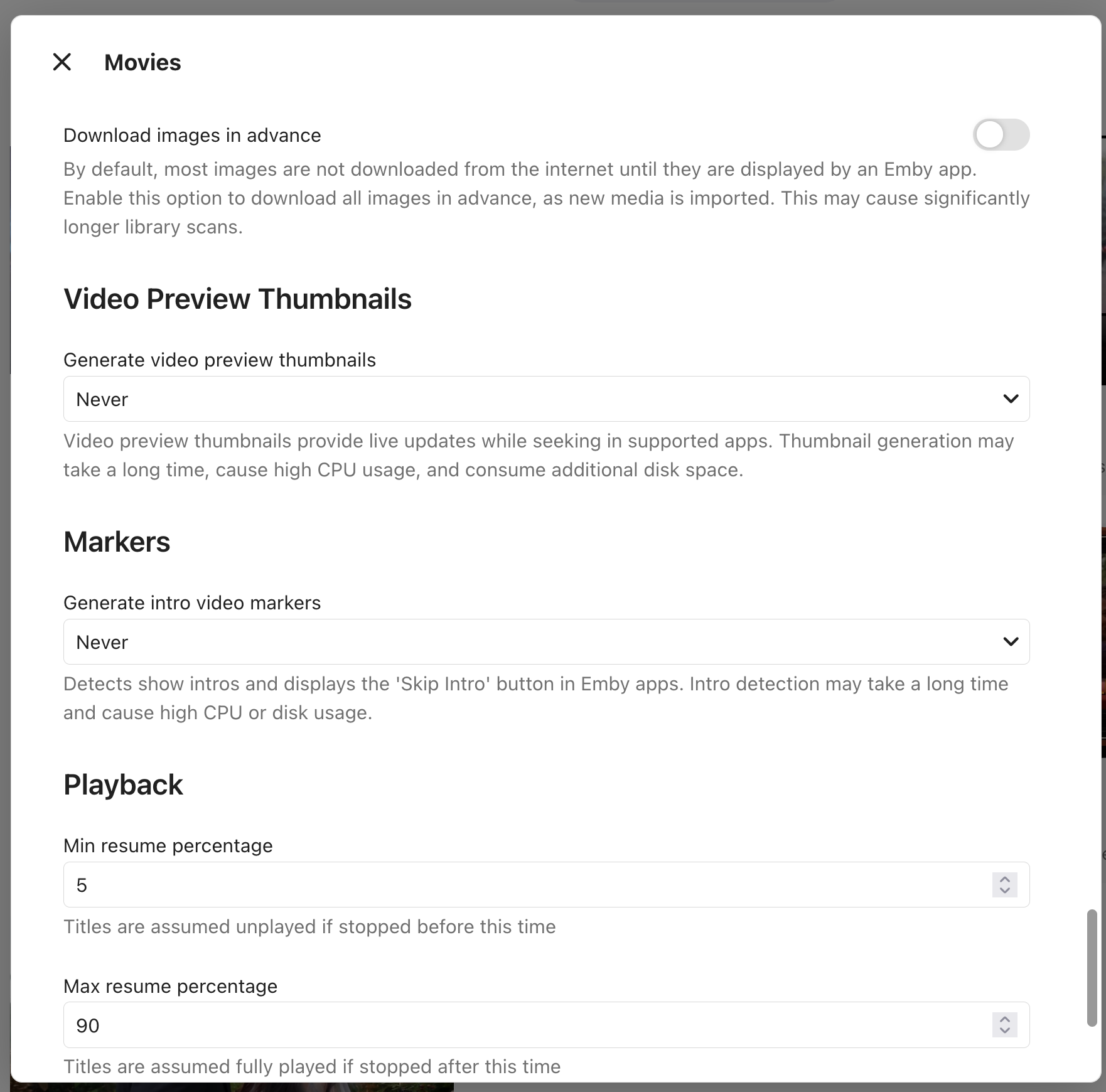Decrease Max resume percentage with the down arrow
This screenshot has height=1092, width=1106.
(1005, 1030)
